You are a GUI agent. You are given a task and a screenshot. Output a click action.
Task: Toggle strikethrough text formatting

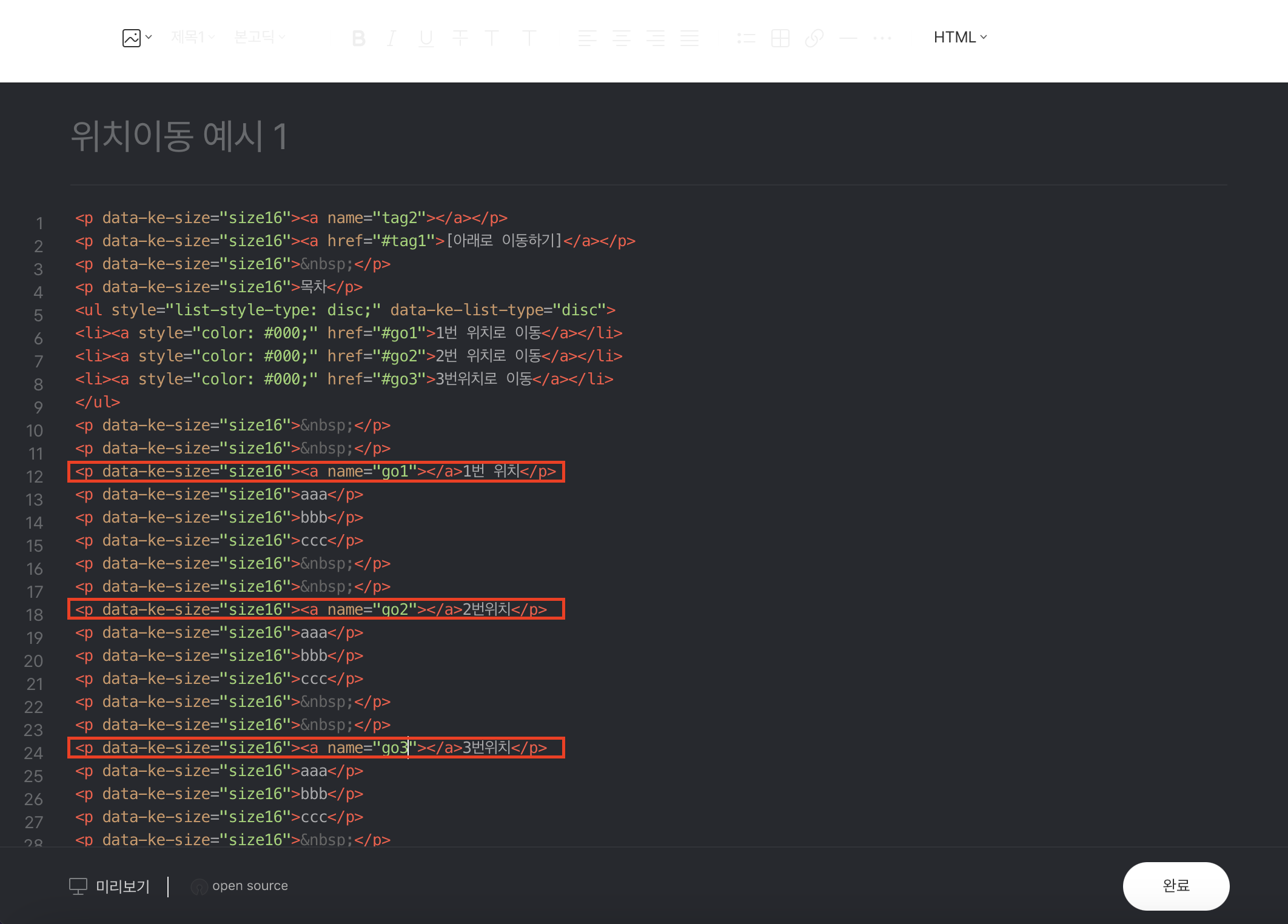click(460, 38)
